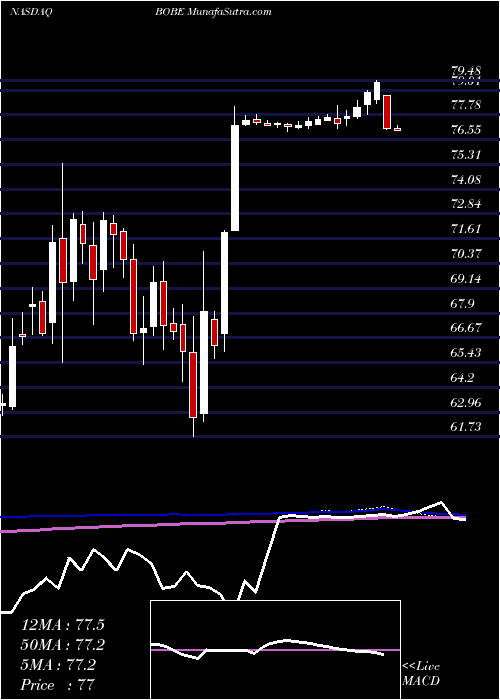This screenshot has width=500, height=700.
Task: Click the 50MA : 77.2 value
Action: tap(62, 645)
